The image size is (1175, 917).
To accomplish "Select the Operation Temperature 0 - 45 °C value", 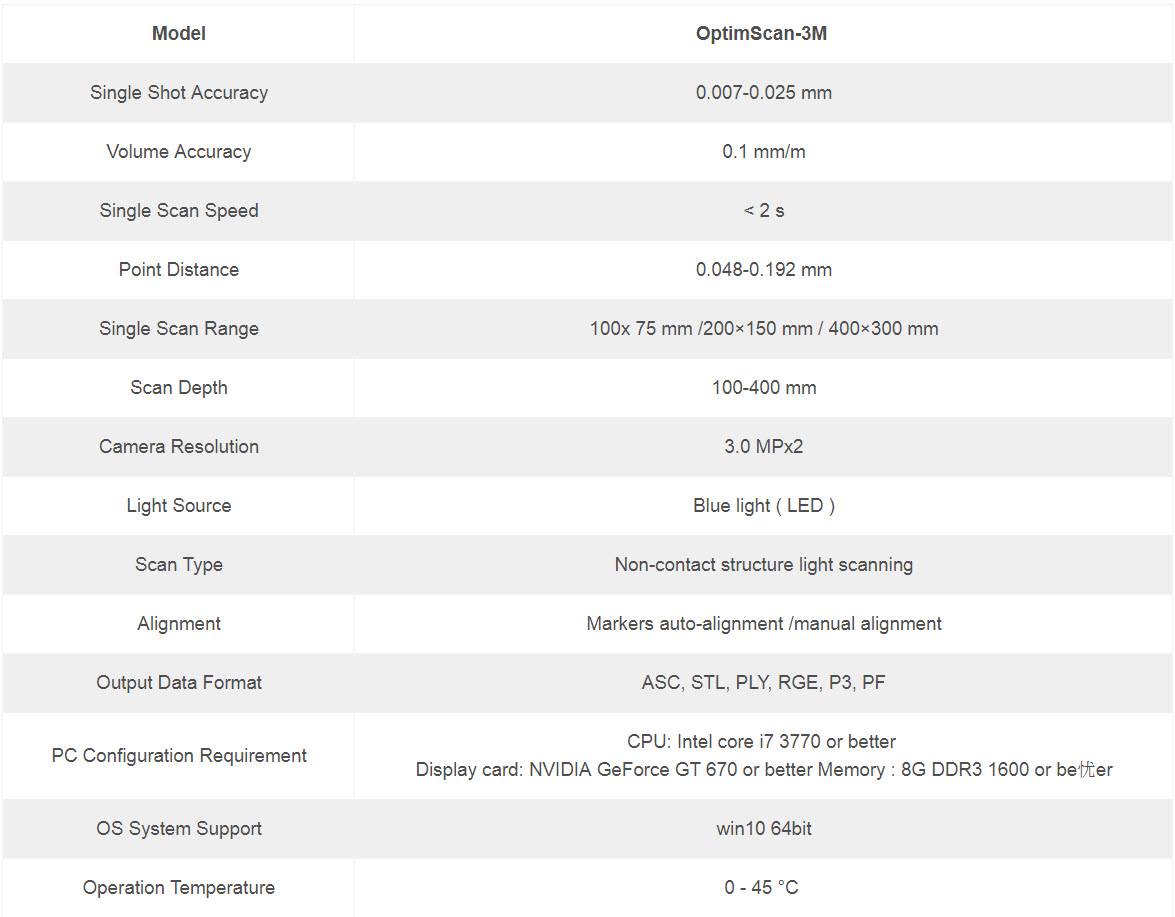I will click(761, 888).
